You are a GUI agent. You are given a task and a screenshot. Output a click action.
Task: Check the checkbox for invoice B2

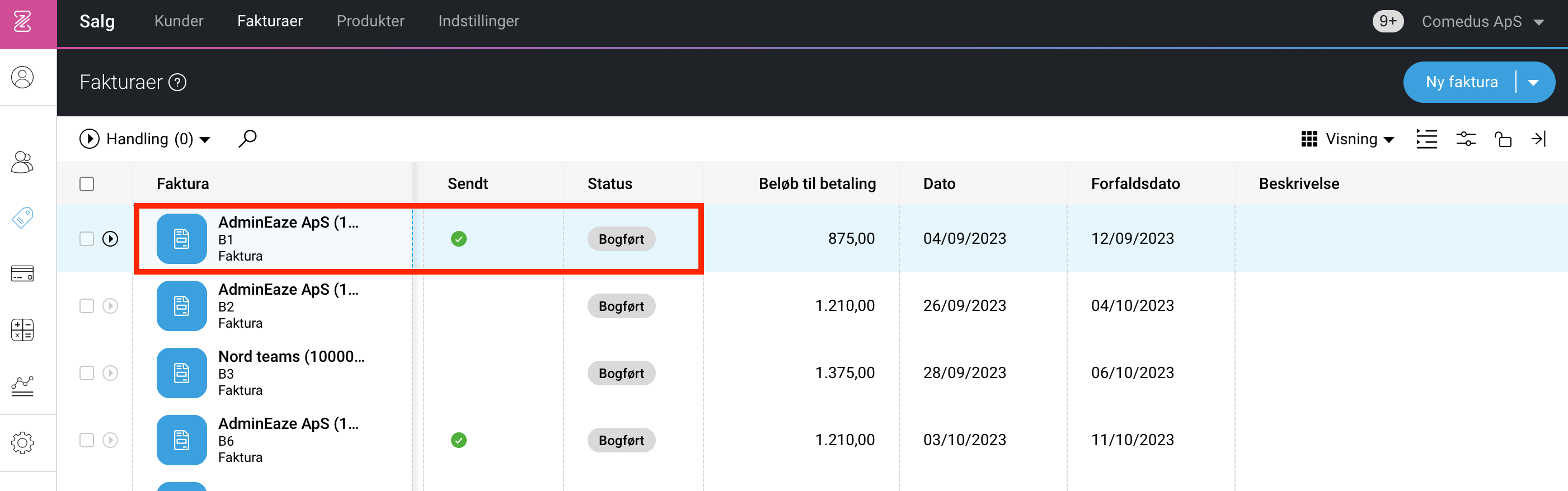point(86,305)
